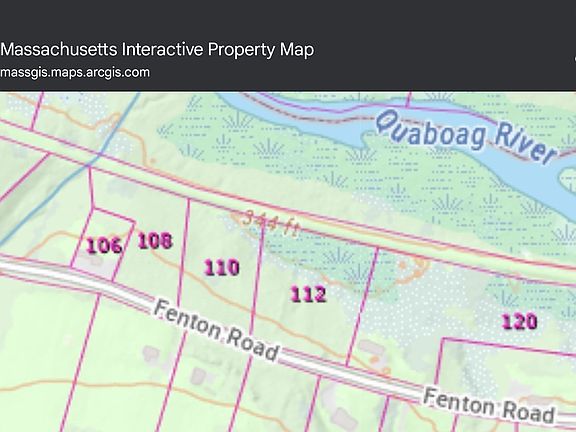The width and height of the screenshot is (576, 432).
Task: Click the 344 ft elevation label
Action: point(271,223)
